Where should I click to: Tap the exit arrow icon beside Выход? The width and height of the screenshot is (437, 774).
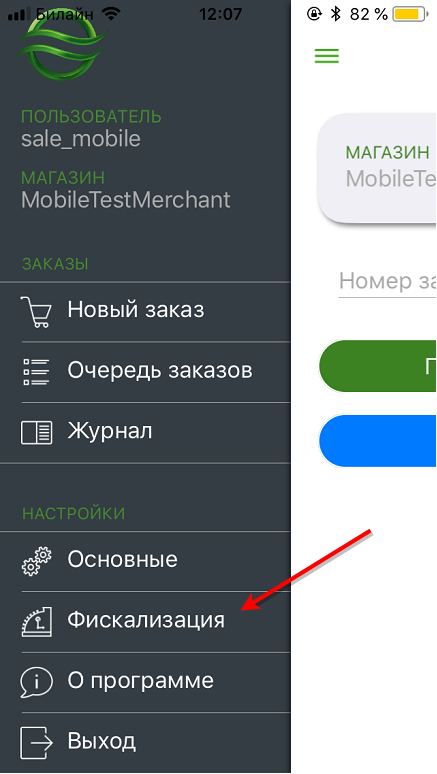click(36, 742)
